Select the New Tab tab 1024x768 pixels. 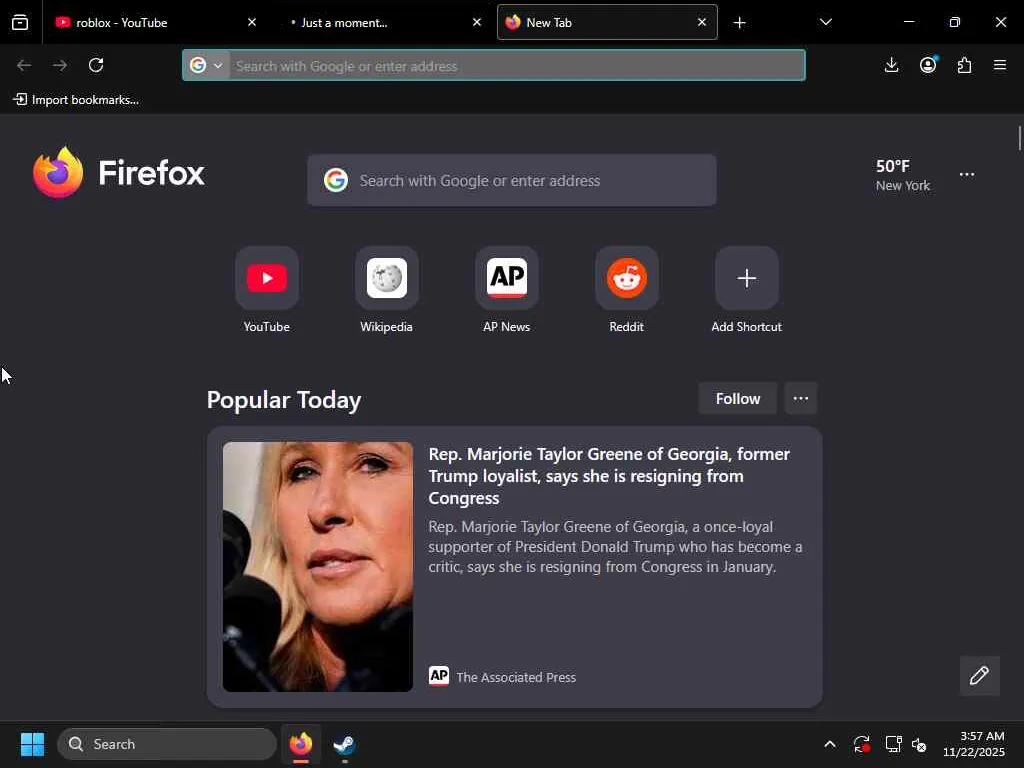(x=607, y=22)
